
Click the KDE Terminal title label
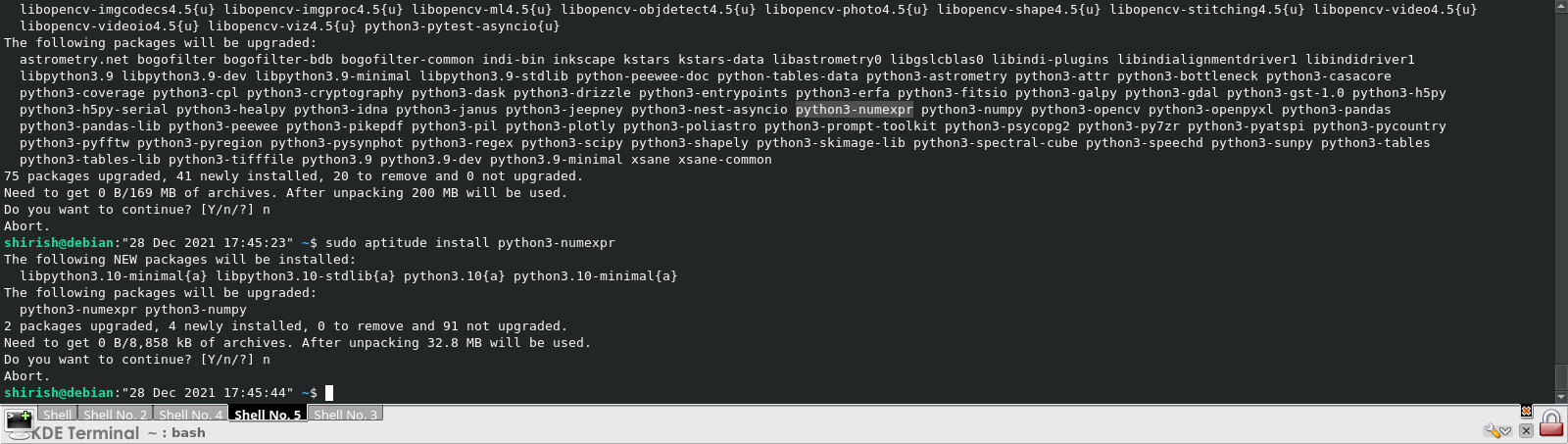pos(84,433)
